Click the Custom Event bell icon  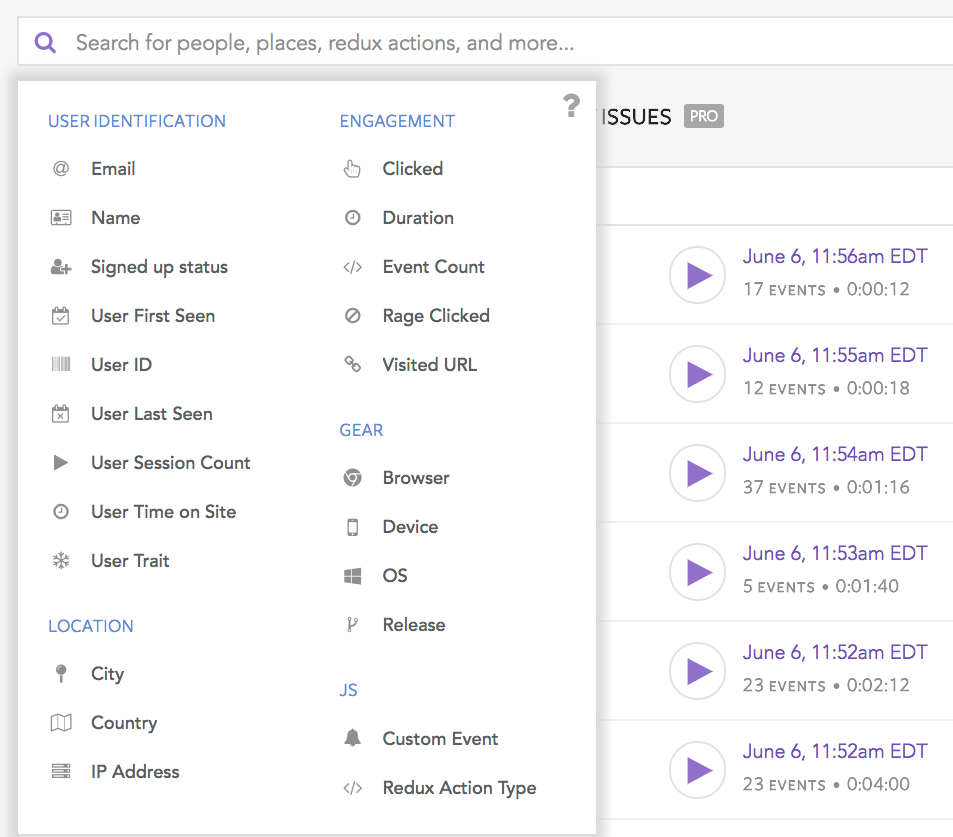(x=352, y=739)
